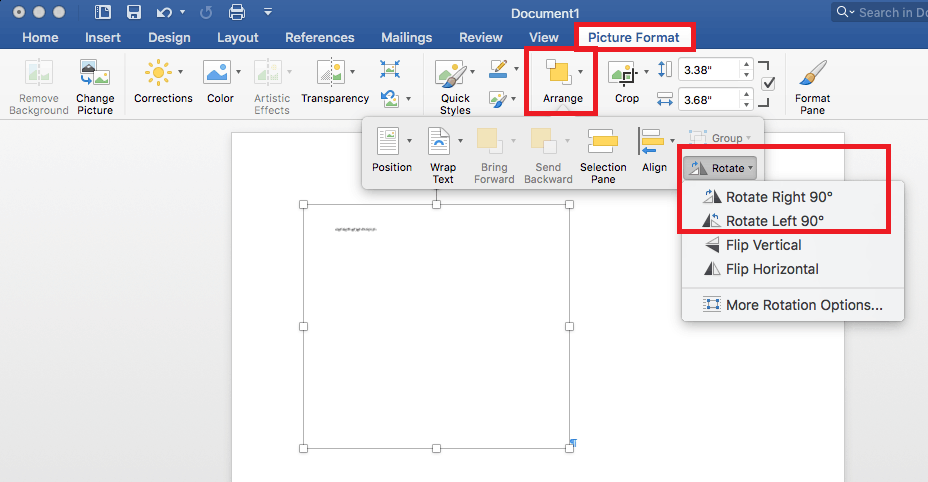Expand the Color dropdown arrow
Viewport: 928px width, 482px height.
239,72
